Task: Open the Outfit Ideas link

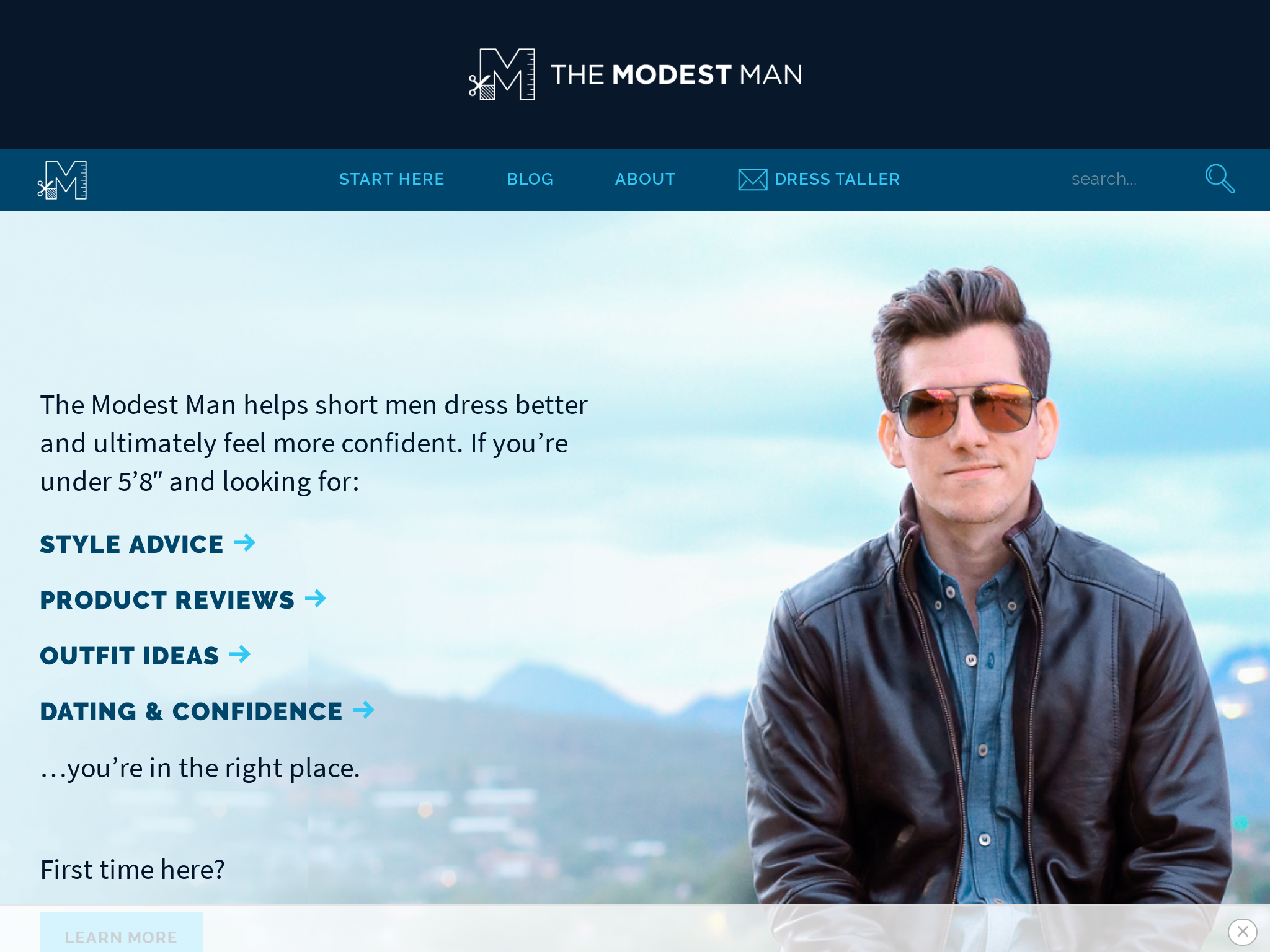Action: point(129,656)
